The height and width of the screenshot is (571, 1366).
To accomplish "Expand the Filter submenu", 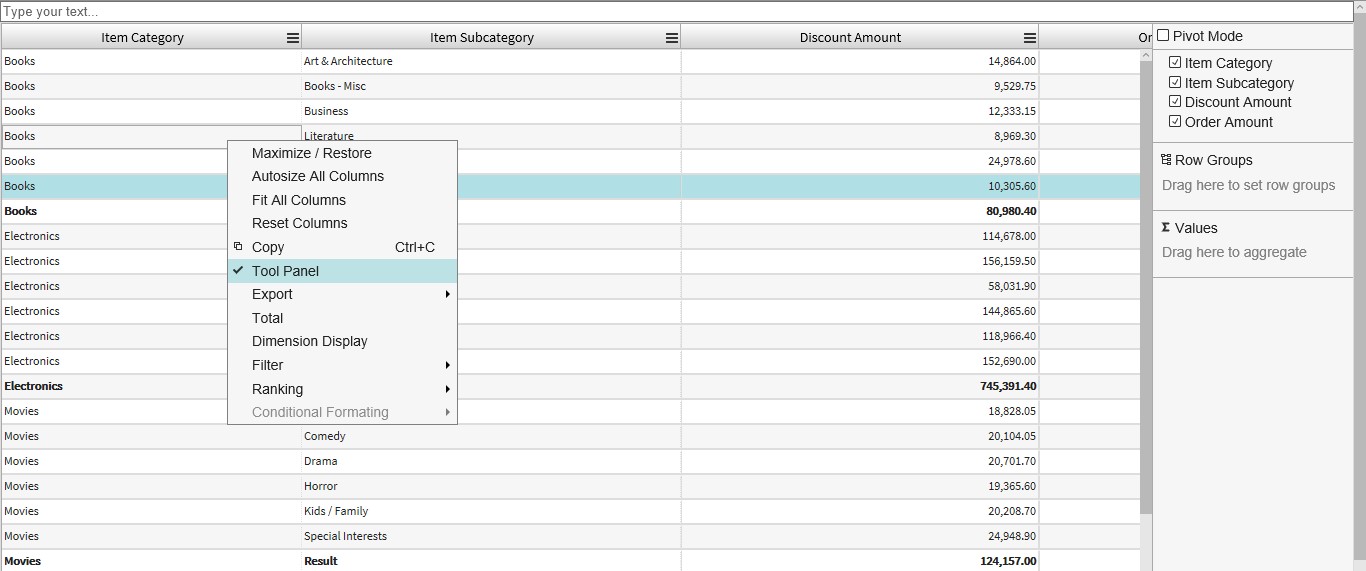I will click(x=342, y=365).
